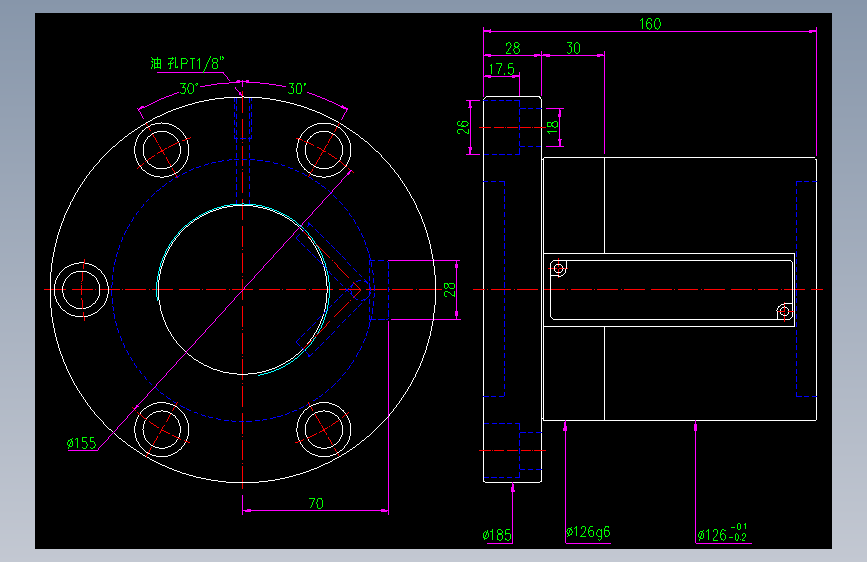Select the 26 vertical dimension text
Viewport: 867px width, 562px height.
coord(463,127)
